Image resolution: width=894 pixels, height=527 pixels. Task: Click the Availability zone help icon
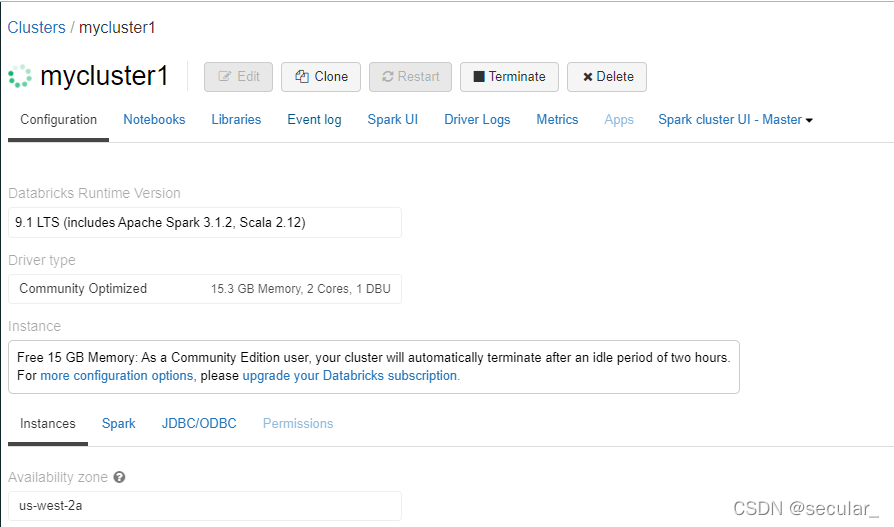119,477
